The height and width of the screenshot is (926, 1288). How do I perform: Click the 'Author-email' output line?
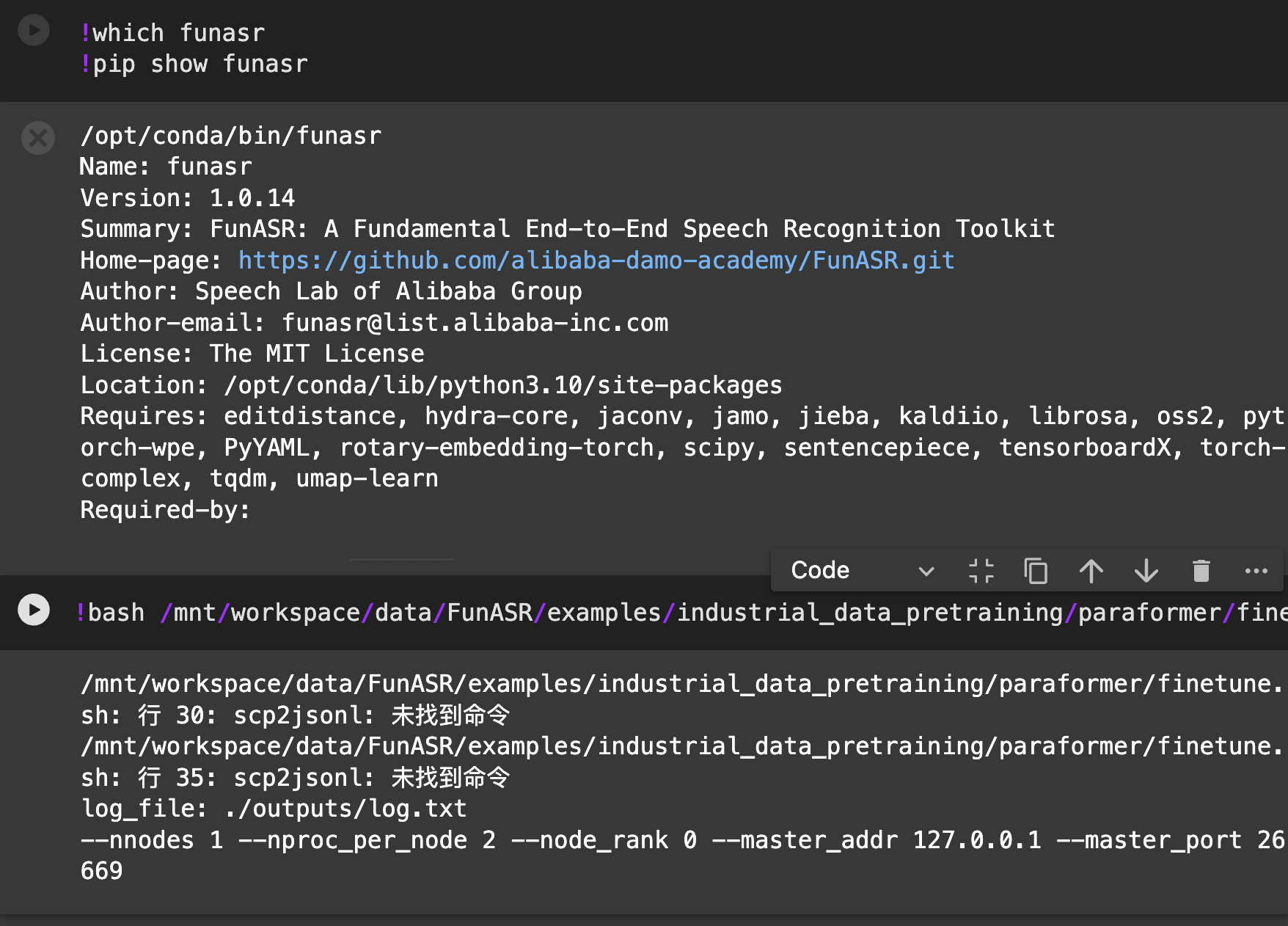click(375, 323)
